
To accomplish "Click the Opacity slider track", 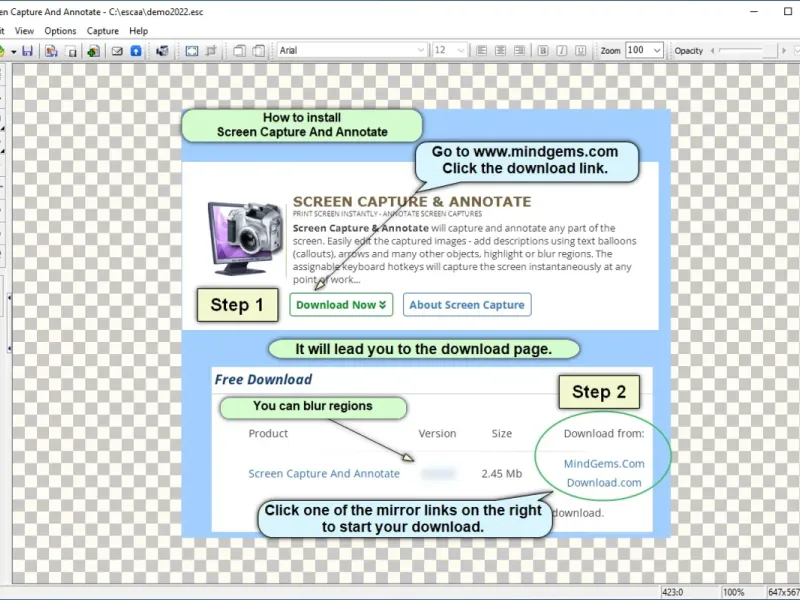I will tap(747, 51).
